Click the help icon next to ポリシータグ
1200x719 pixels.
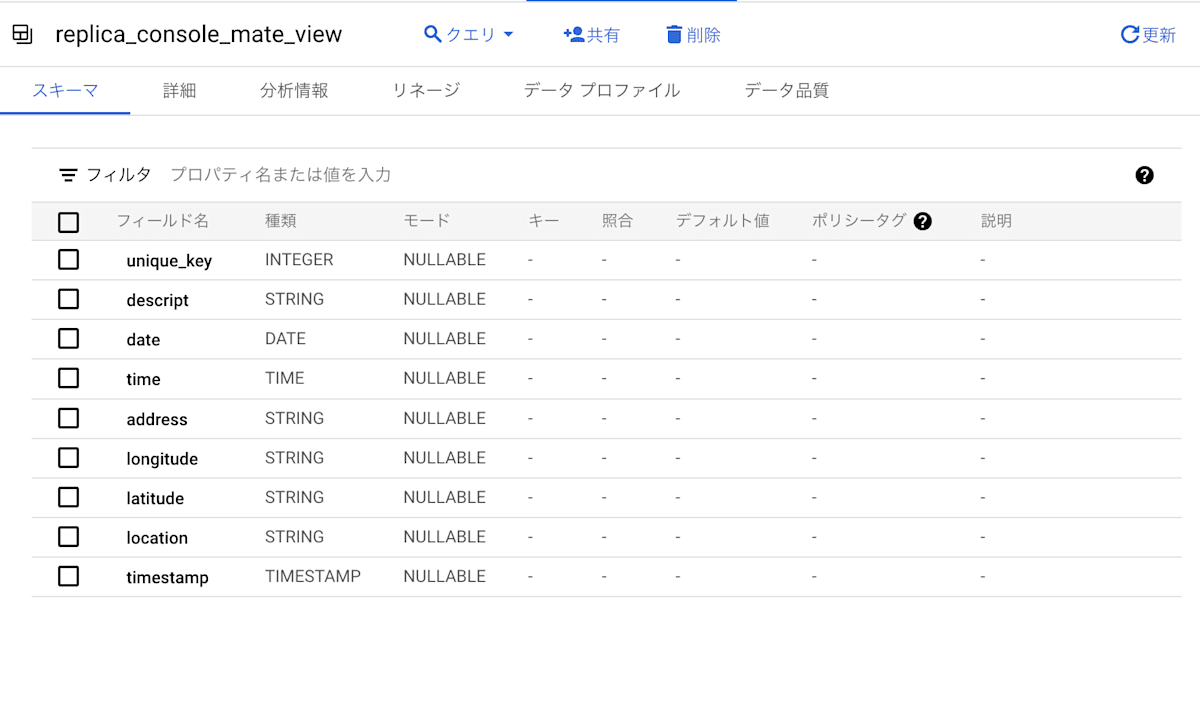click(x=923, y=221)
